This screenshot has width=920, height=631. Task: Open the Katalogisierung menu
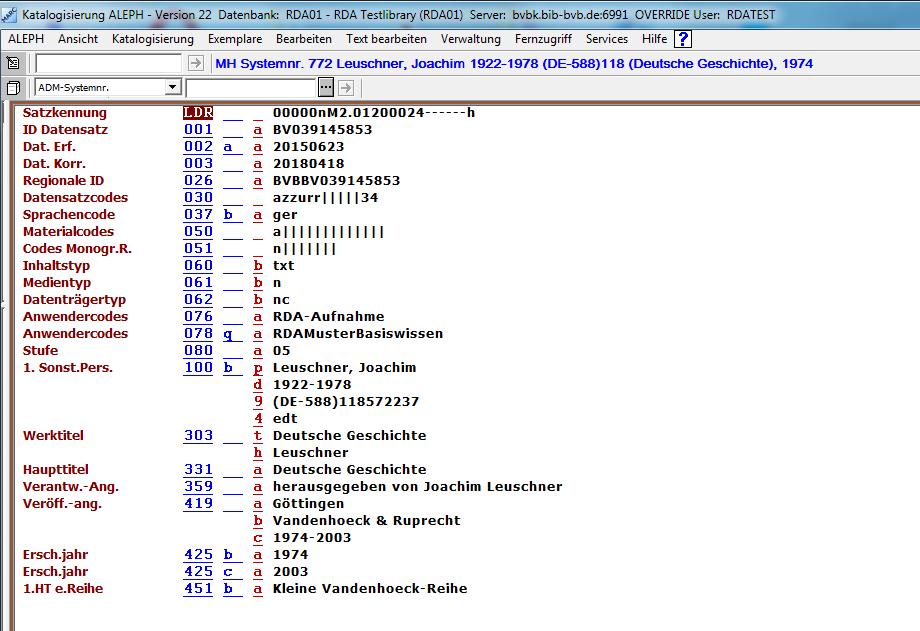pos(153,39)
